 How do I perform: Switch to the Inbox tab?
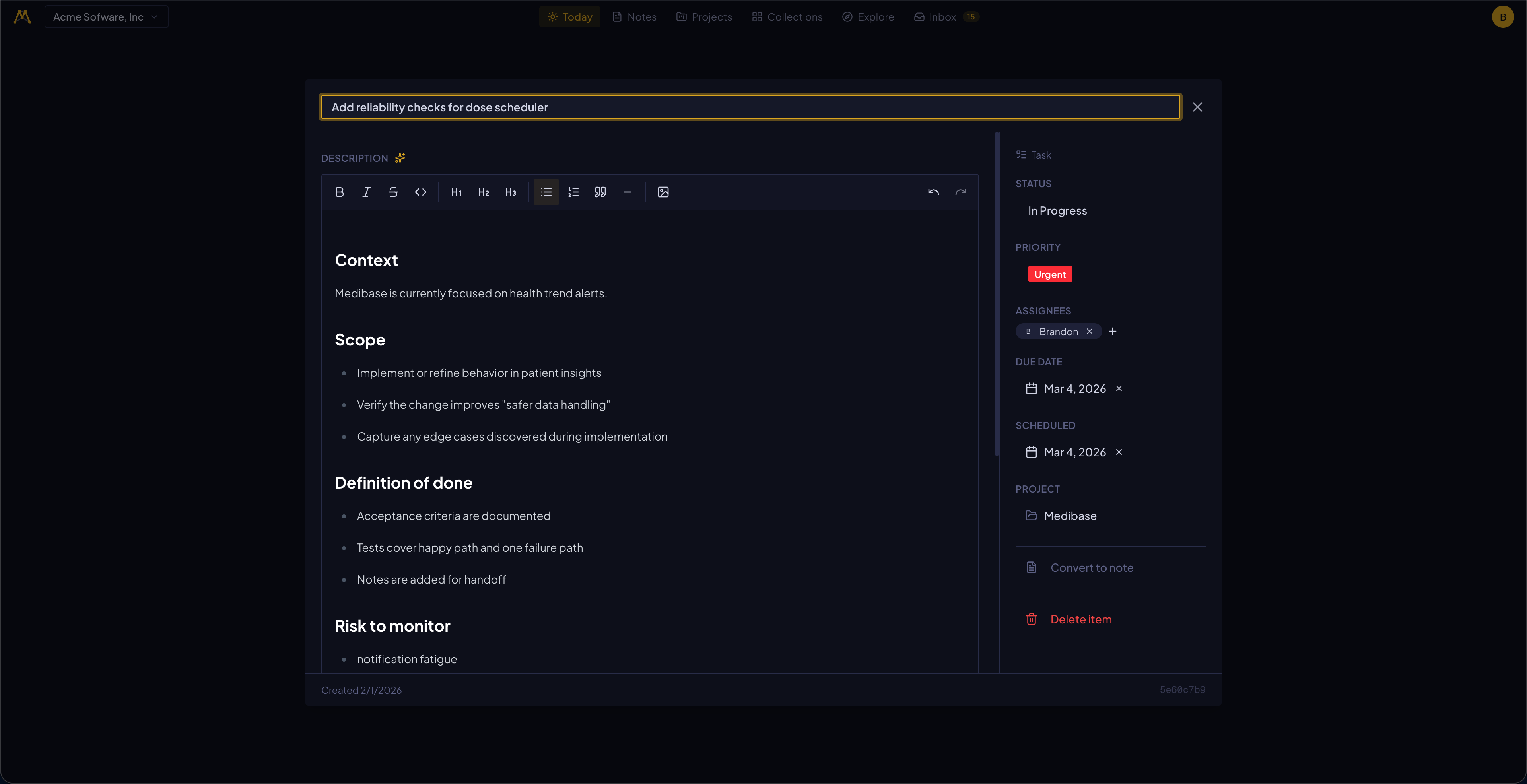coord(941,17)
